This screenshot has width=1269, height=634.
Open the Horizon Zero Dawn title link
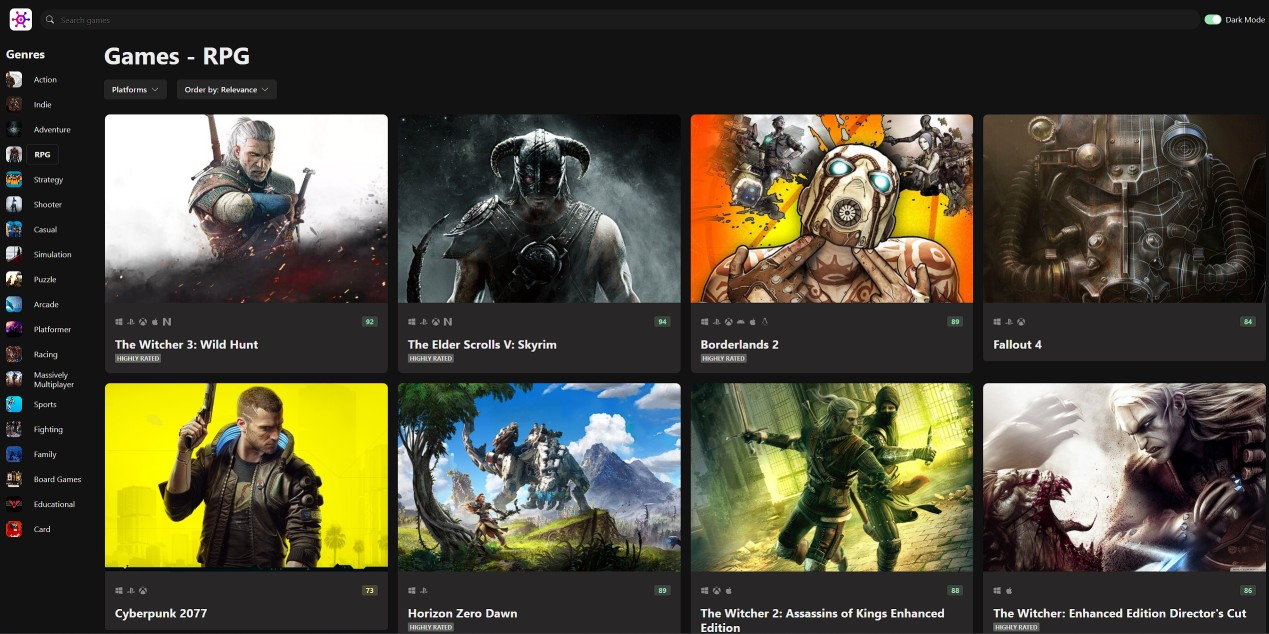click(x=463, y=613)
